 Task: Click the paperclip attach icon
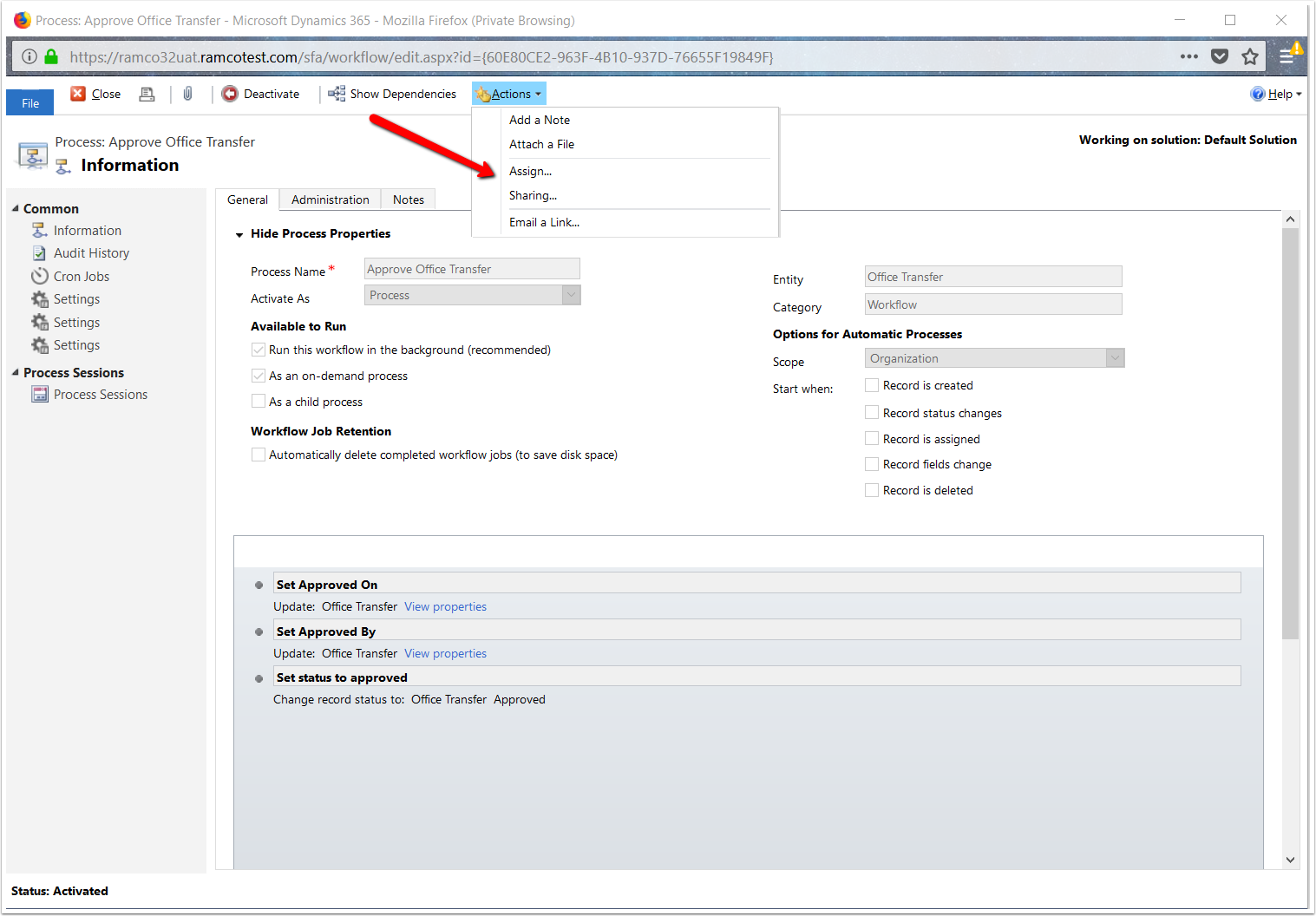187,94
